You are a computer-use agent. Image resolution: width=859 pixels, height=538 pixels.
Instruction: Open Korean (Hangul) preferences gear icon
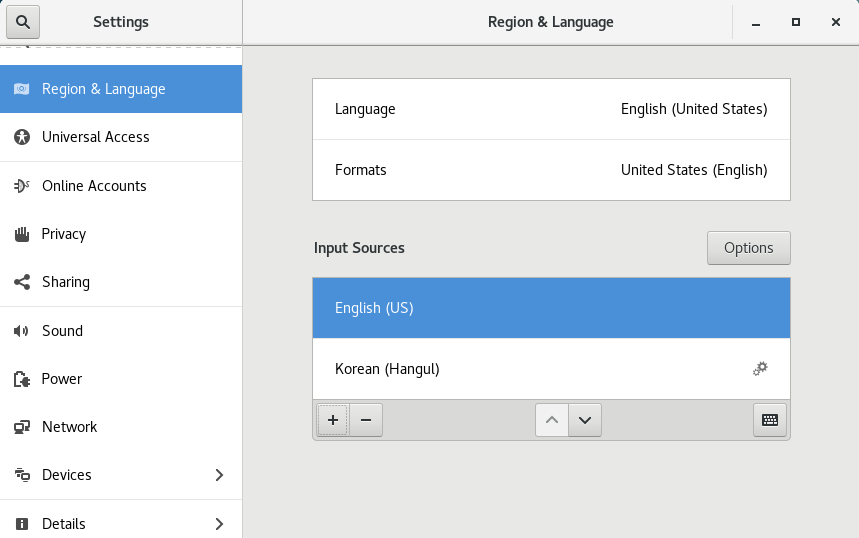(x=760, y=369)
